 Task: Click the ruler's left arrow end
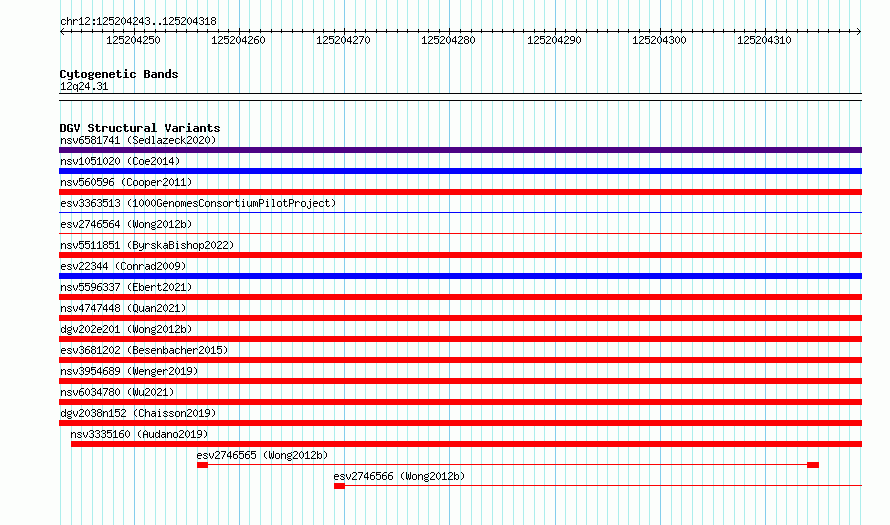[62, 32]
